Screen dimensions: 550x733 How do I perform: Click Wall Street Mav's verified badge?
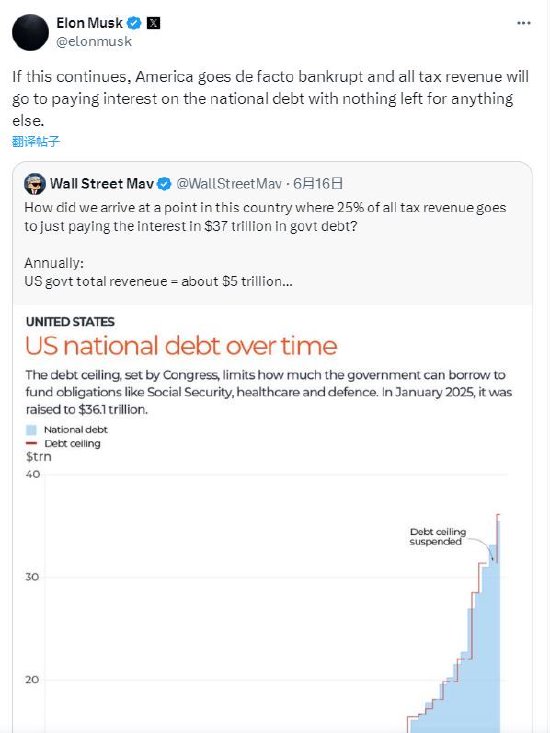pos(164,184)
